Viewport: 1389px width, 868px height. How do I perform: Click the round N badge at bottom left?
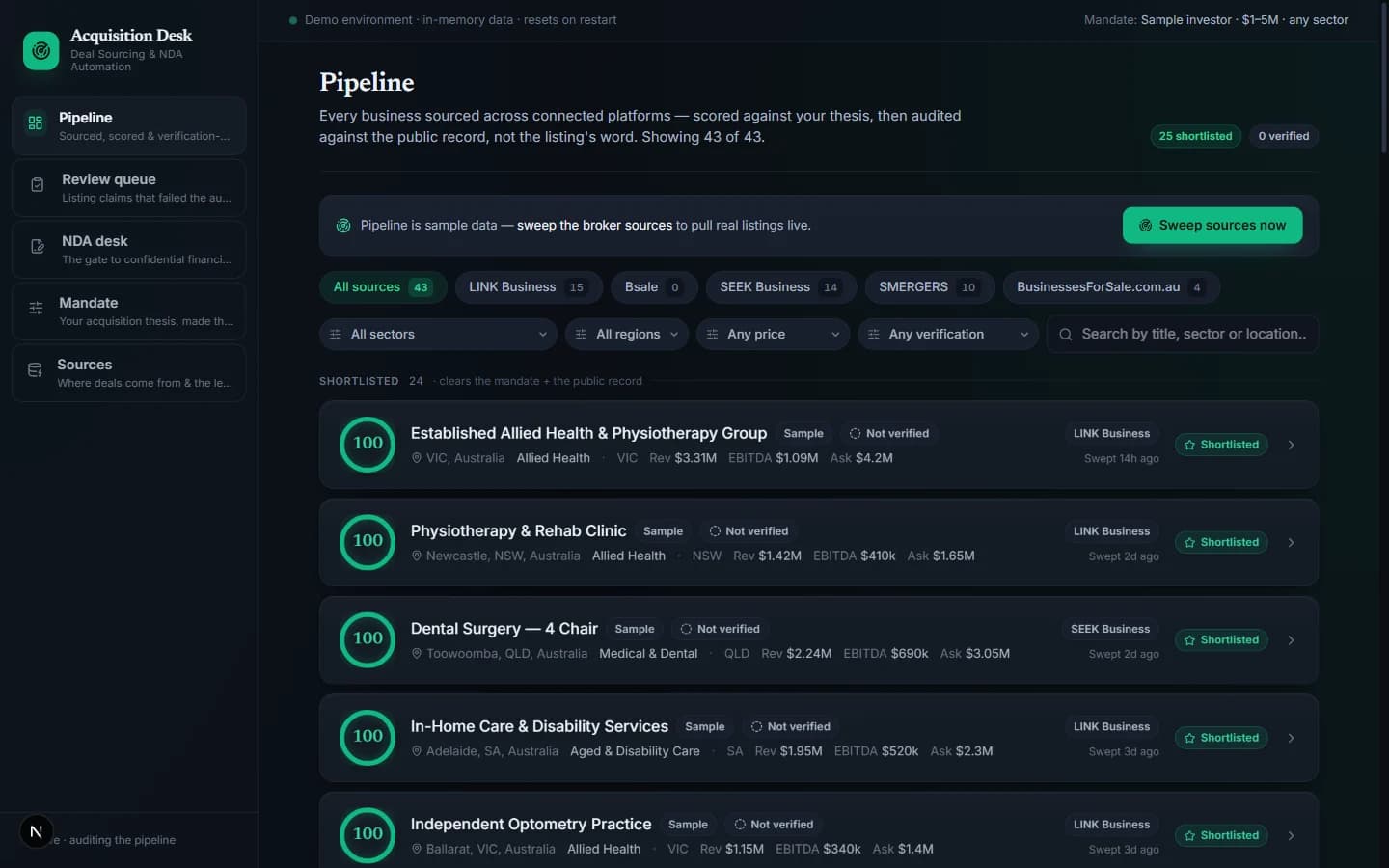(x=37, y=831)
